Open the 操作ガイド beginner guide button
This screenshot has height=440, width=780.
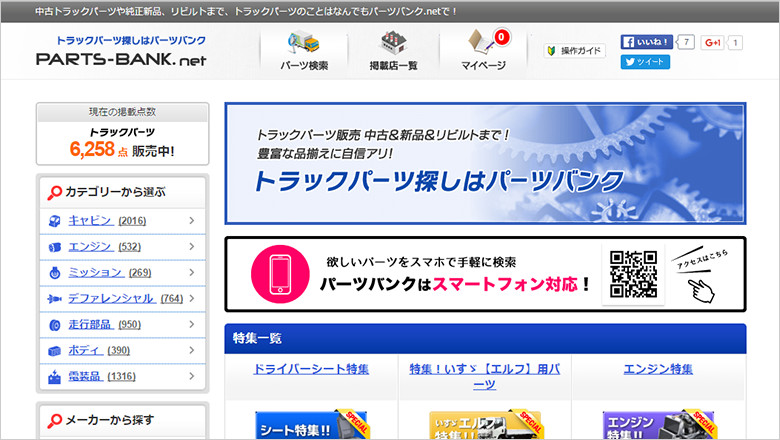[575, 51]
